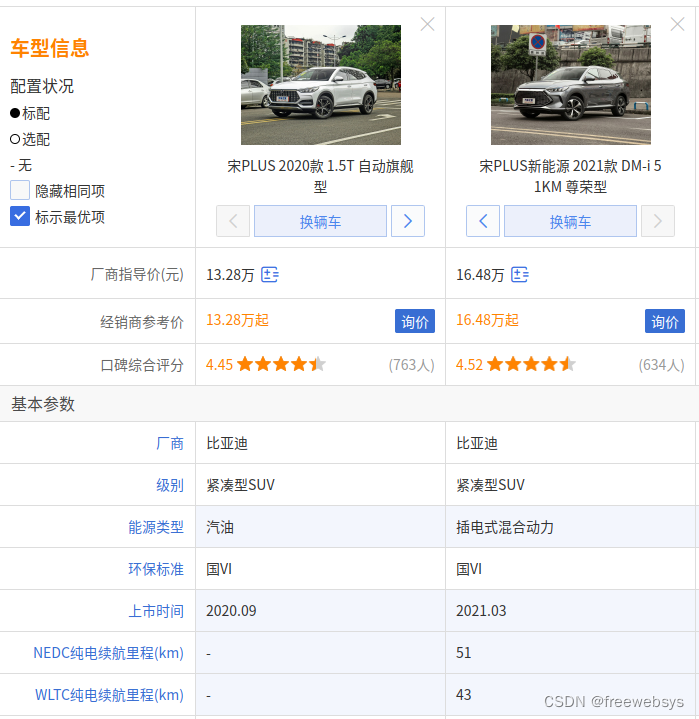Open 宋PLUS新能源 2021款 DM-i 尊荣型 title link

[x=570, y=176]
